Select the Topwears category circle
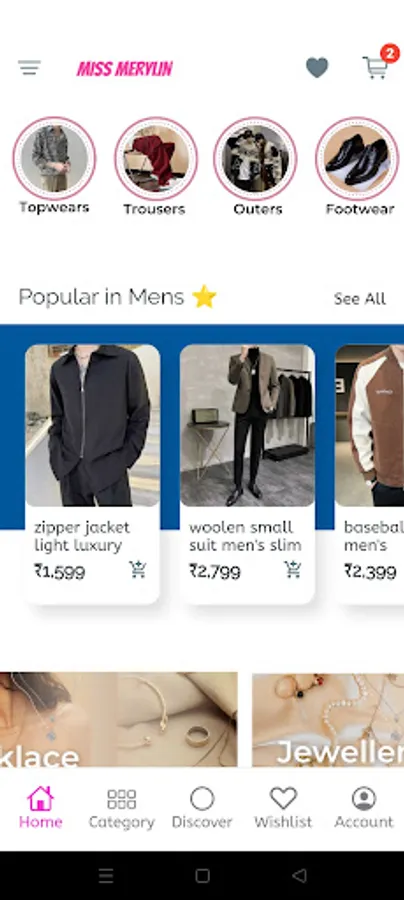 coord(54,158)
